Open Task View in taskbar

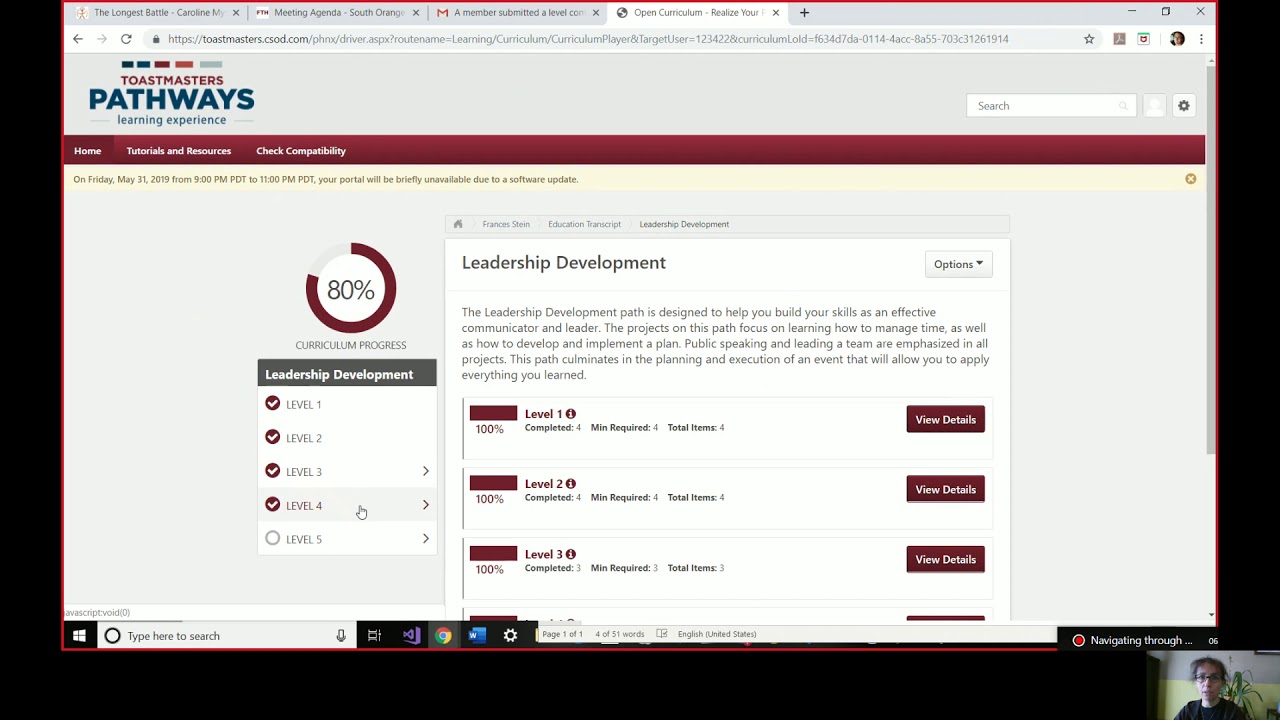pos(374,636)
